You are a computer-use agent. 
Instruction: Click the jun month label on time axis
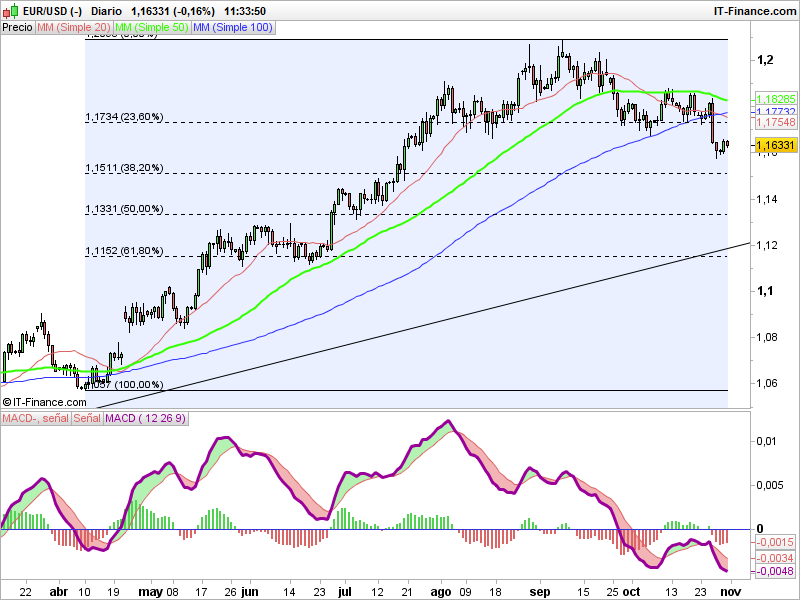click(x=249, y=592)
